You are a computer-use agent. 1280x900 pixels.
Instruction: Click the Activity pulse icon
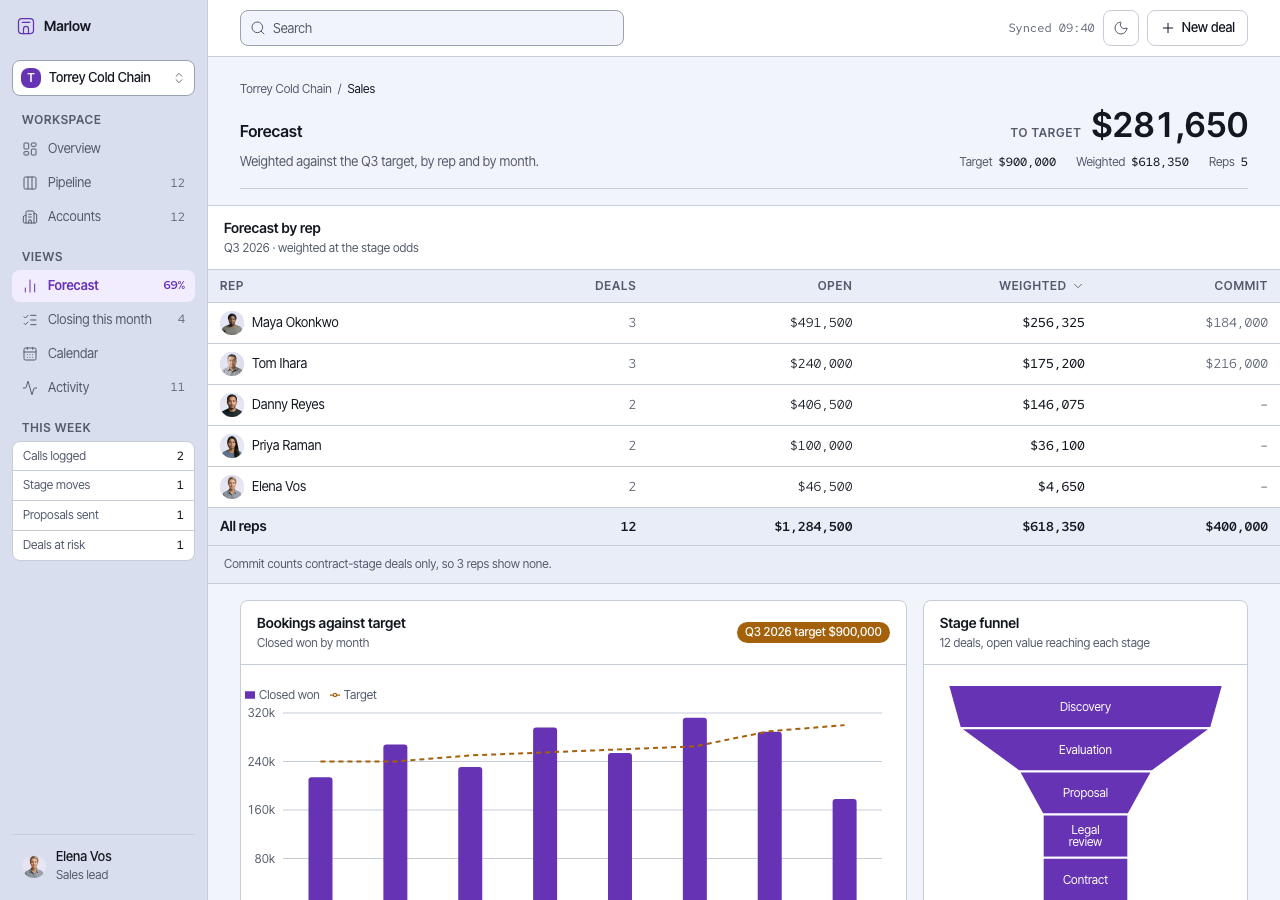point(30,387)
